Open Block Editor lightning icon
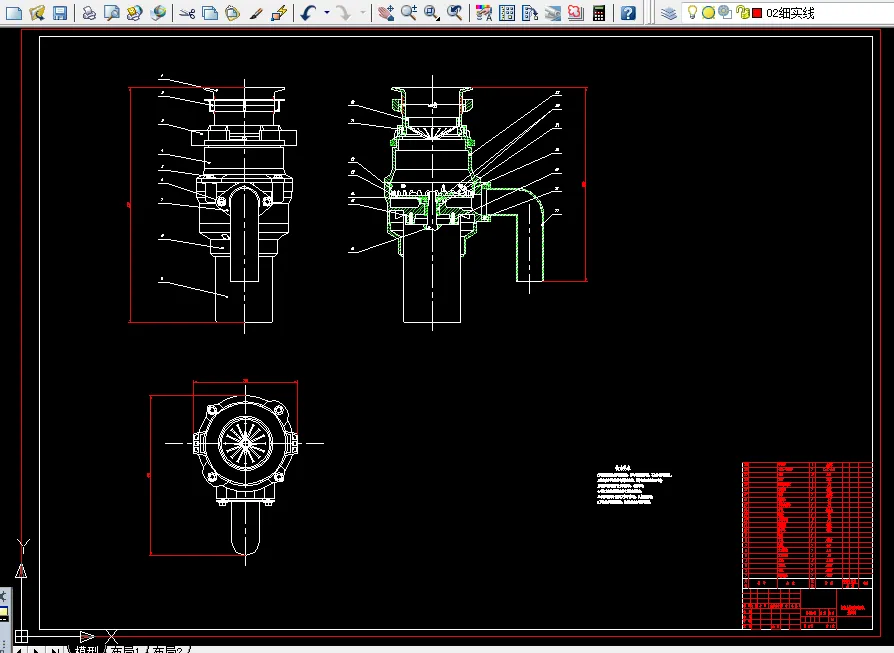The width and height of the screenshot is (894, 653). click(279, 13)
